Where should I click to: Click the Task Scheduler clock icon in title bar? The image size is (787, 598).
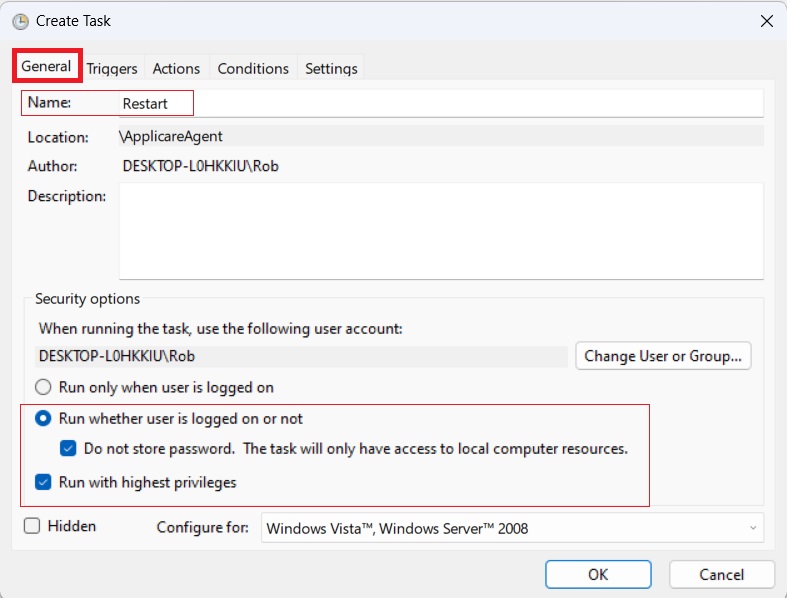coord(20,21)
